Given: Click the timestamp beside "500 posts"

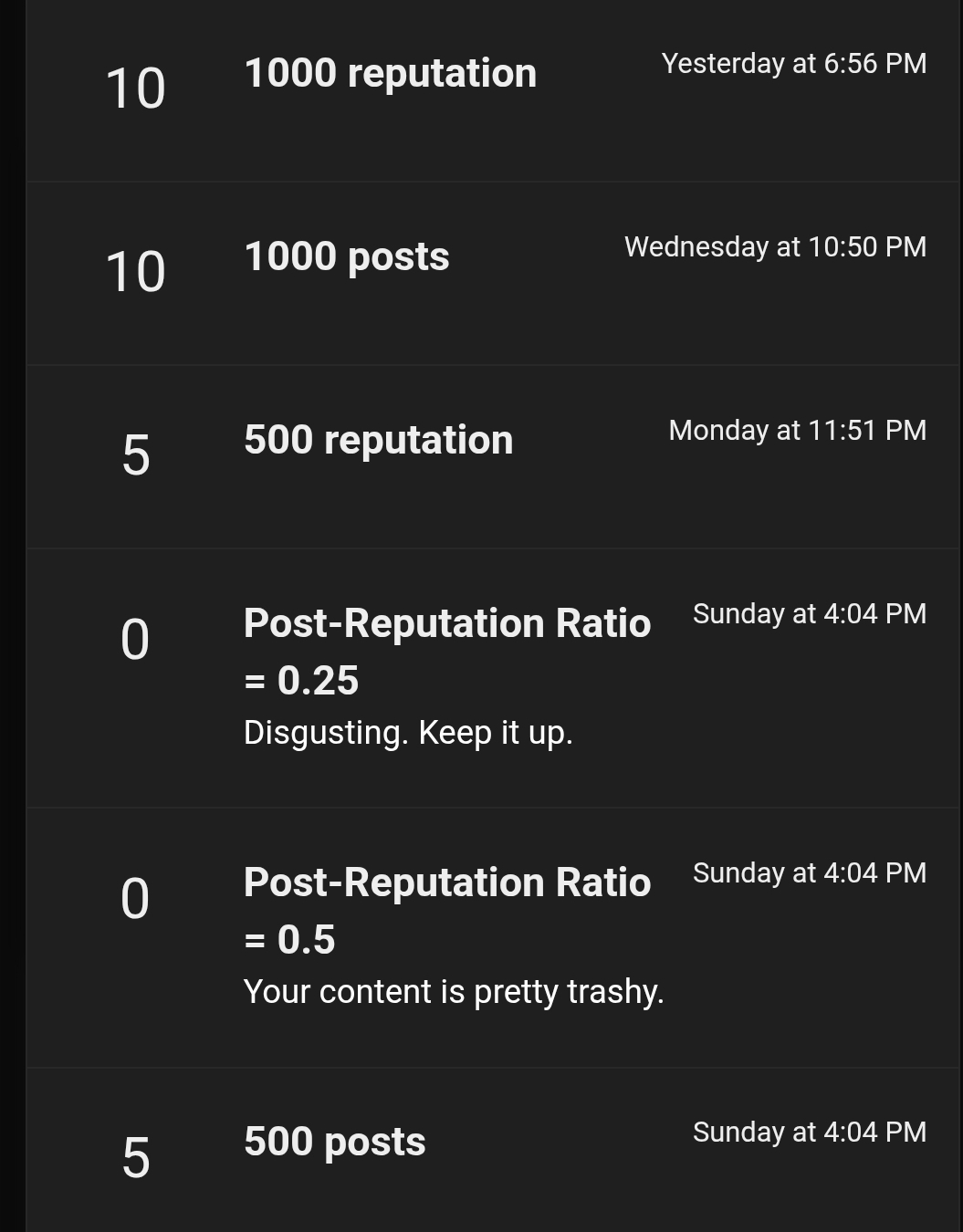Looking at the screenshot, I should pyautogui.click(x=809, y=1133).
